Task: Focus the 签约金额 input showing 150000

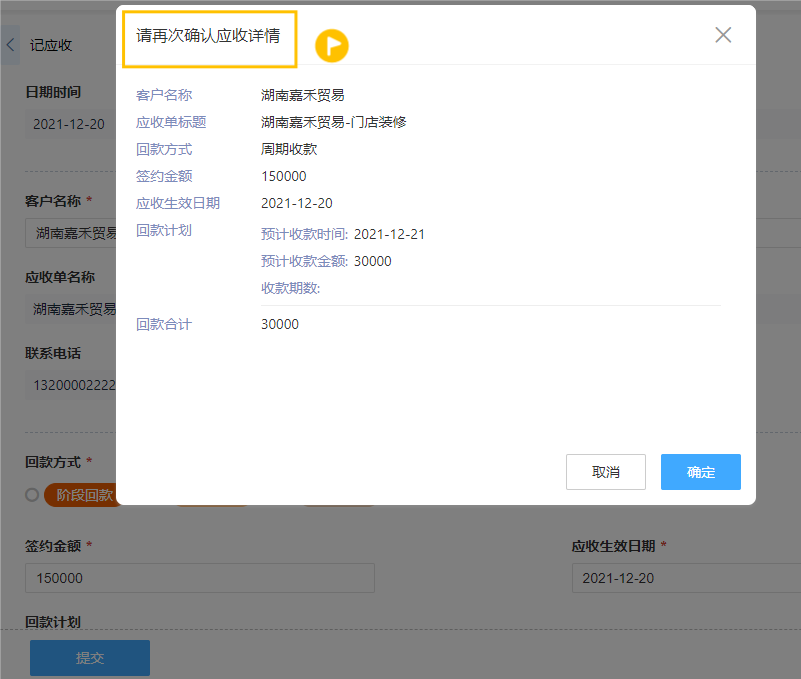Action: [200, 578]
